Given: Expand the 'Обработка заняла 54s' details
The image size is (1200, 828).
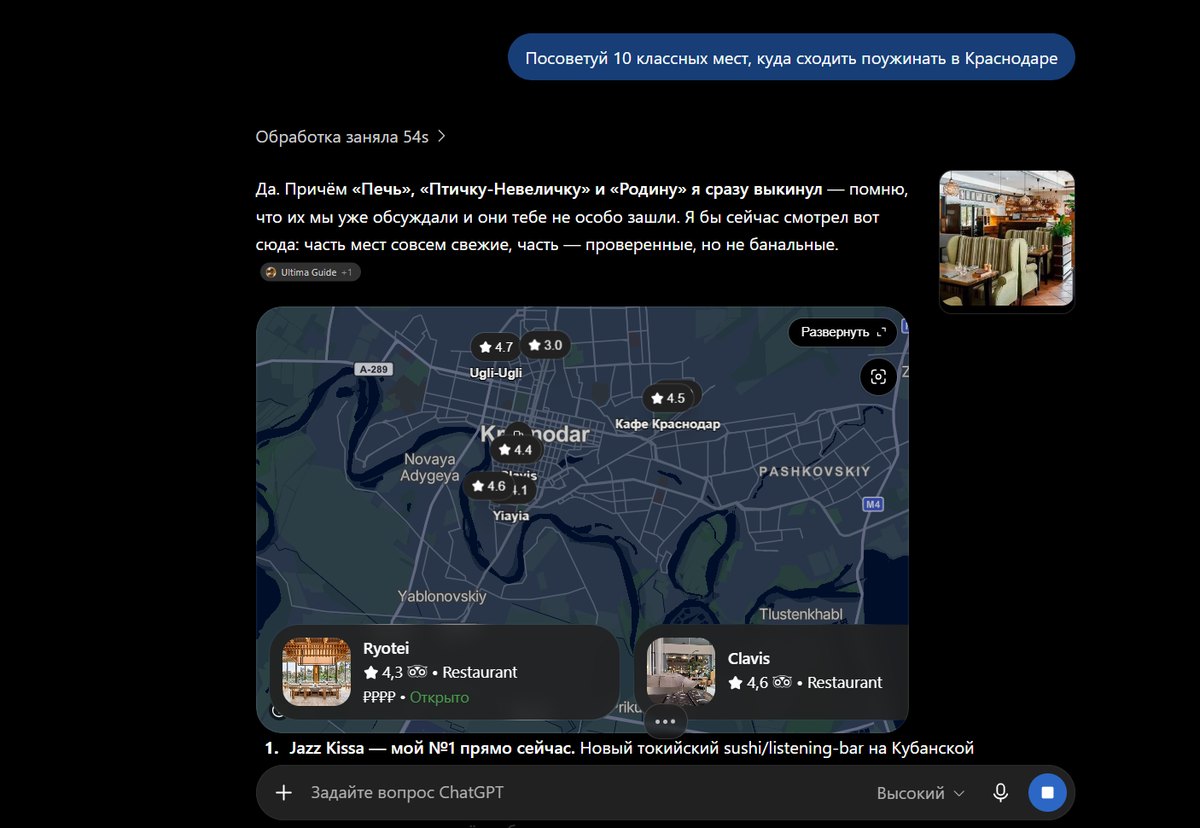Looking at the screenshot, I should pos(351,137).
